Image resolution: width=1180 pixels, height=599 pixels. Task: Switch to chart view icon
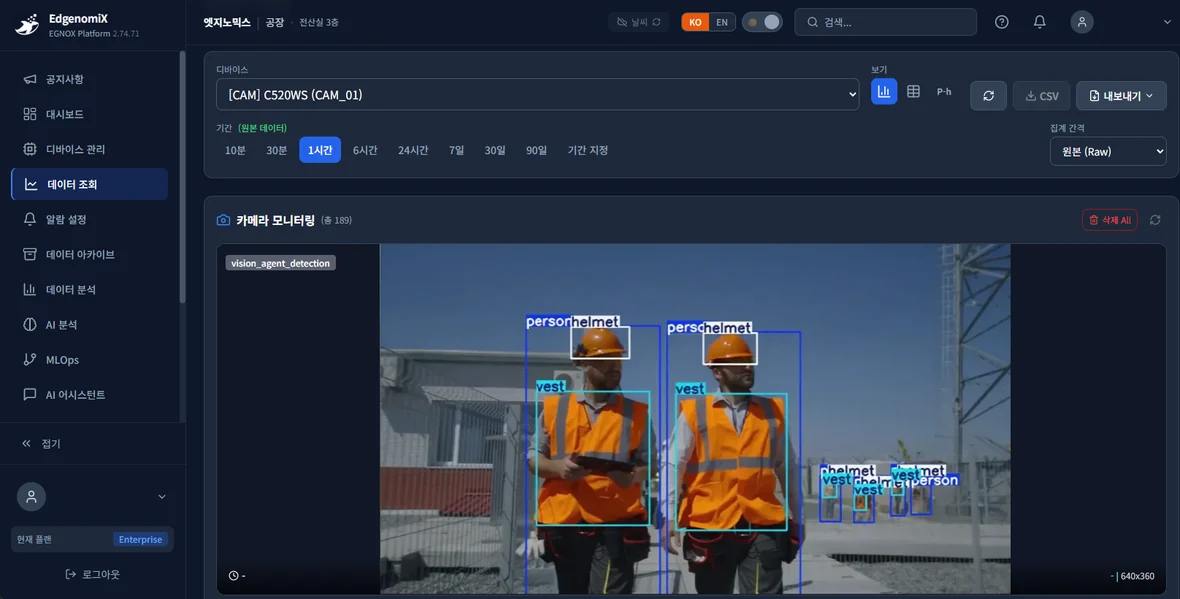883,92
